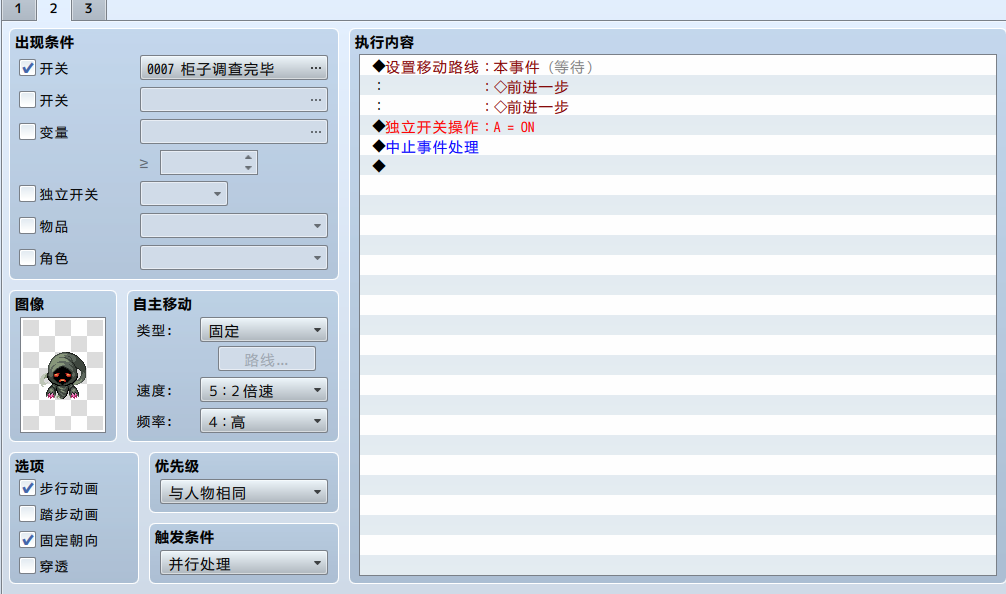Open the 角色 actor dropdown
Viewport: 1006px width, 594px height.
pos(234,258)
